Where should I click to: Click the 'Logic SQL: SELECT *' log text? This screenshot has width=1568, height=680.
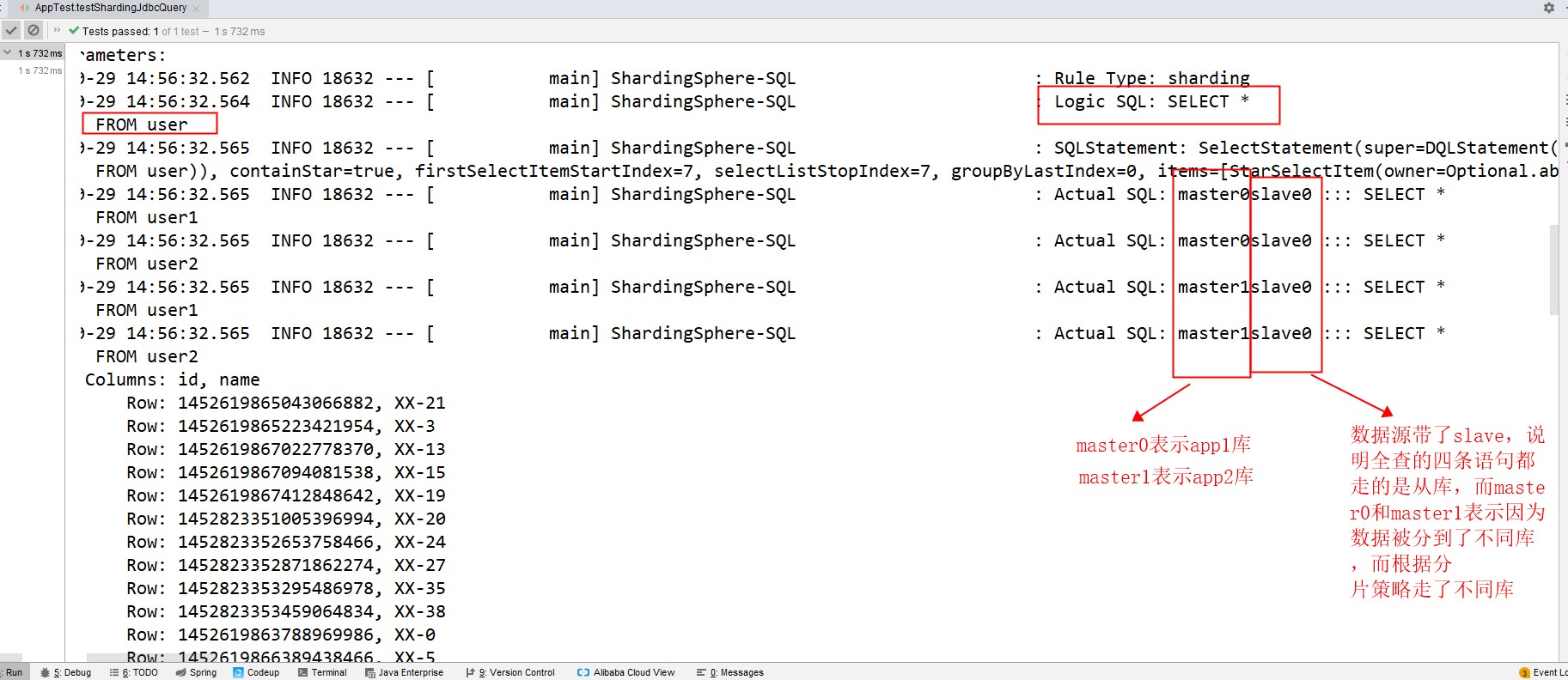tap(1152, 101)
